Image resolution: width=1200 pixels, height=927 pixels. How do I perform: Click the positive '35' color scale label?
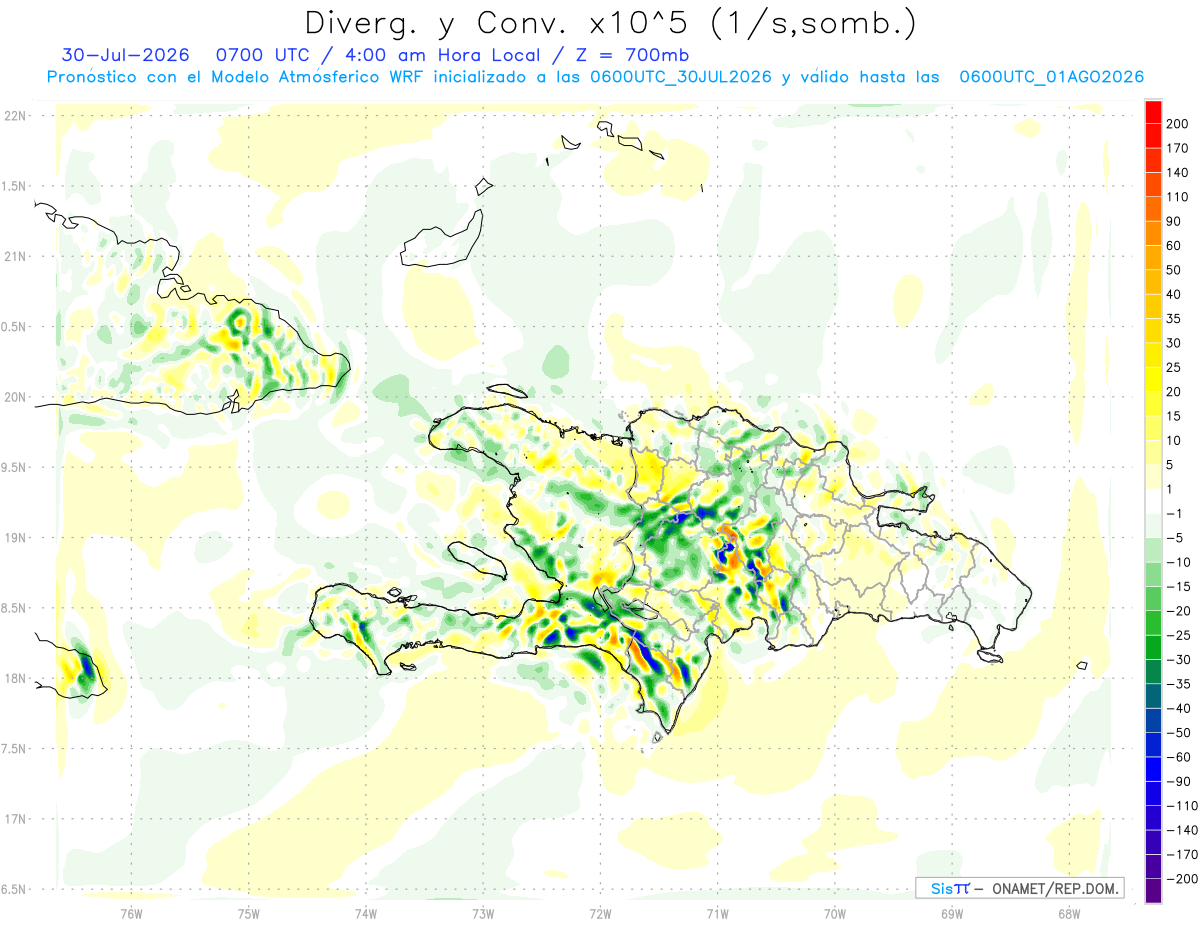pos(1174,319)
